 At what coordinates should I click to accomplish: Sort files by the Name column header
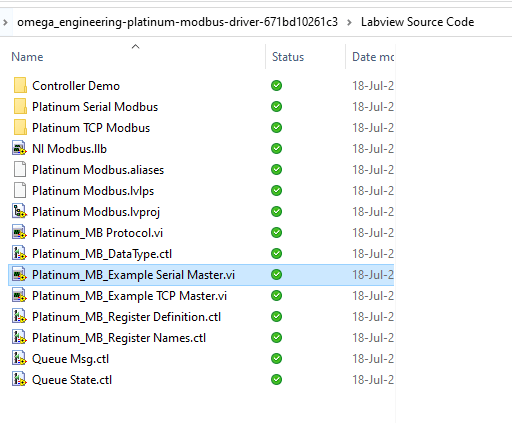pos(27,57)
